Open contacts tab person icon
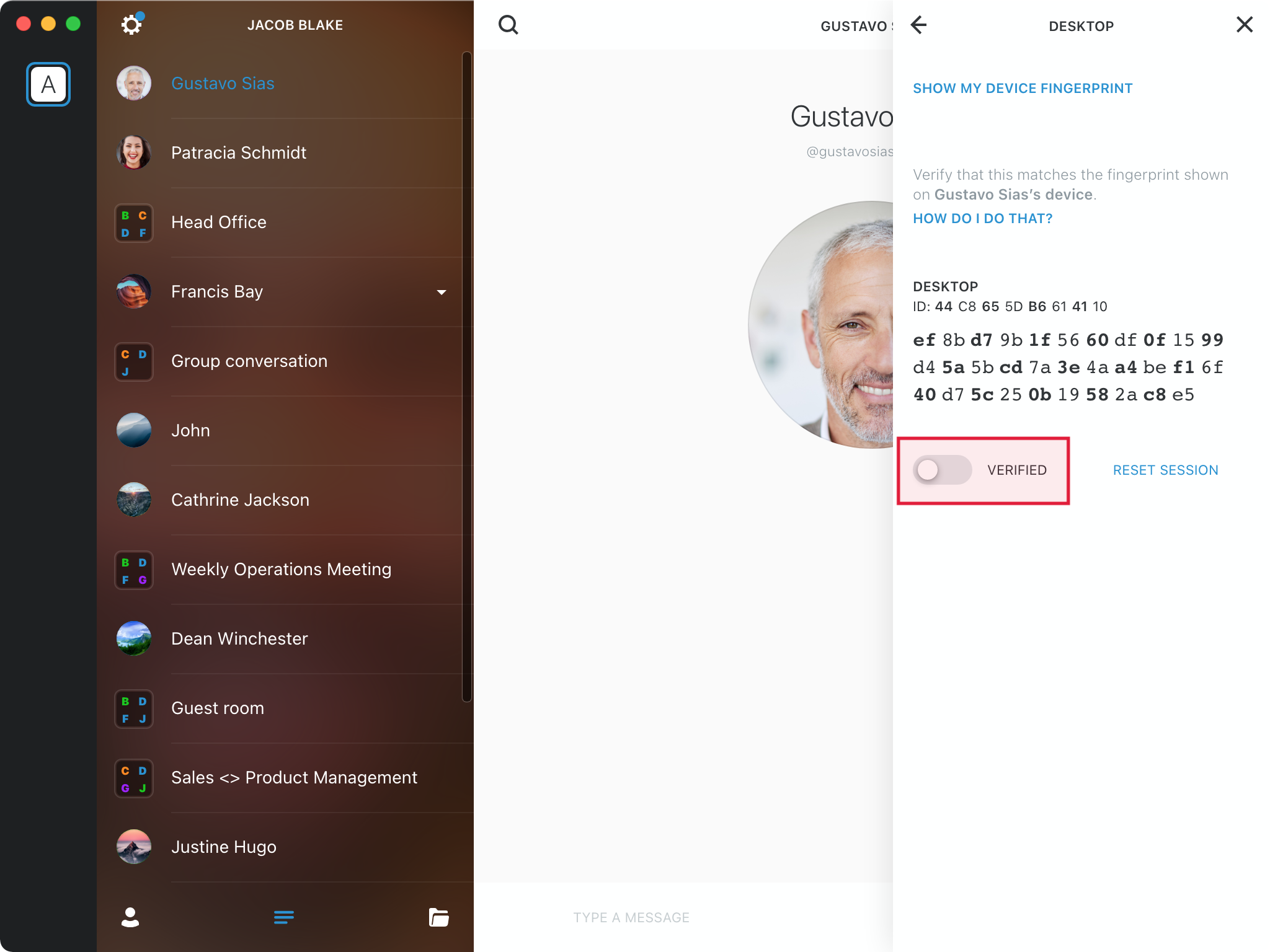This screenshot has width=1270, height=952. click(x=130, y=917)
